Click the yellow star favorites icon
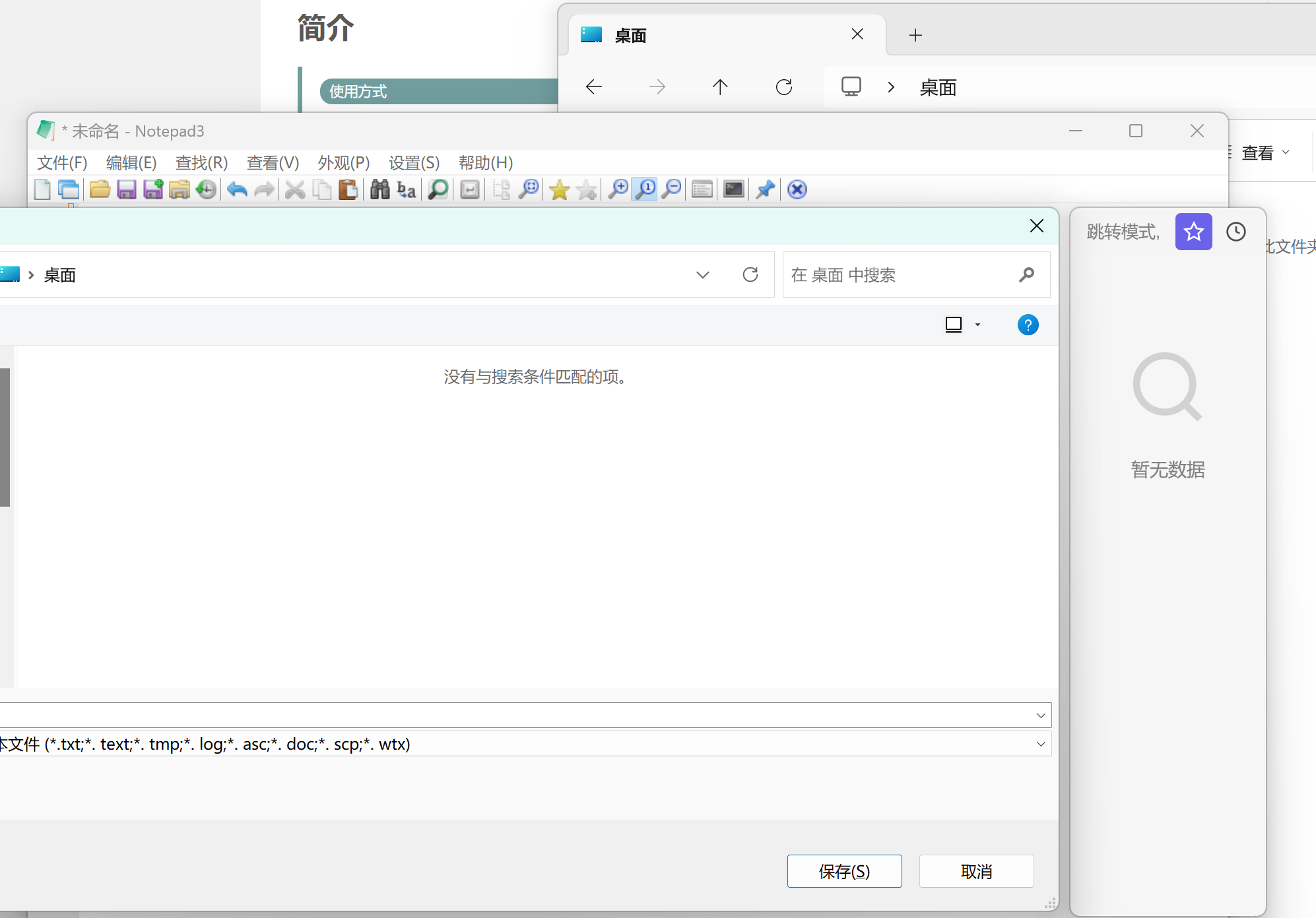Viewport: 1316px width, 918px height. coord(560,189)
